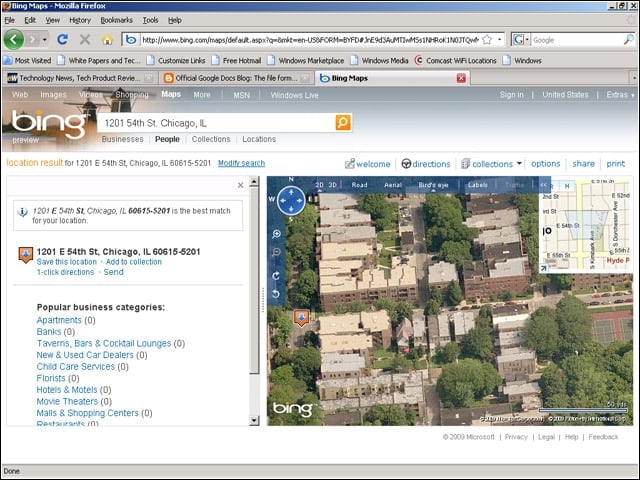Image resolution: width=640 pixels, height=480 pixels.
Task: Rotate the bird's eye view clockwise
Action: (276, 276)
